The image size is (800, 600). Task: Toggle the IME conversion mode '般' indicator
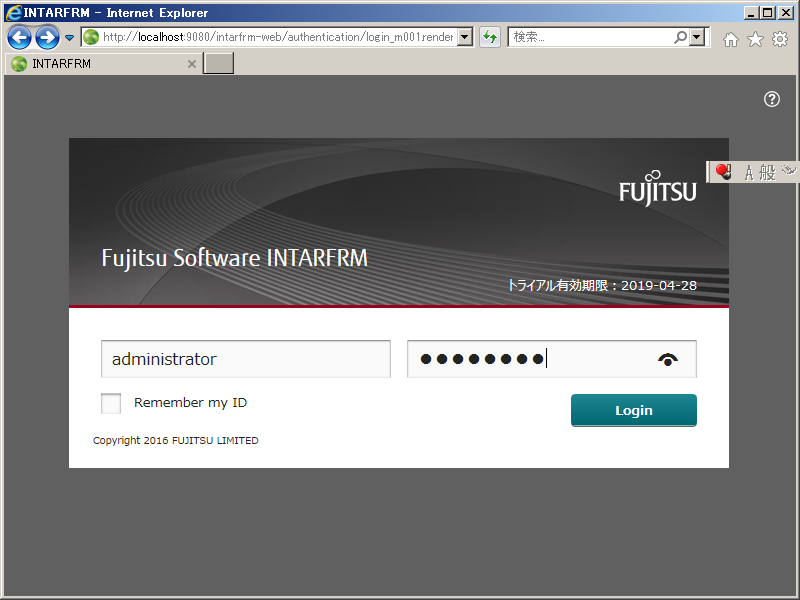click(767, 172)
